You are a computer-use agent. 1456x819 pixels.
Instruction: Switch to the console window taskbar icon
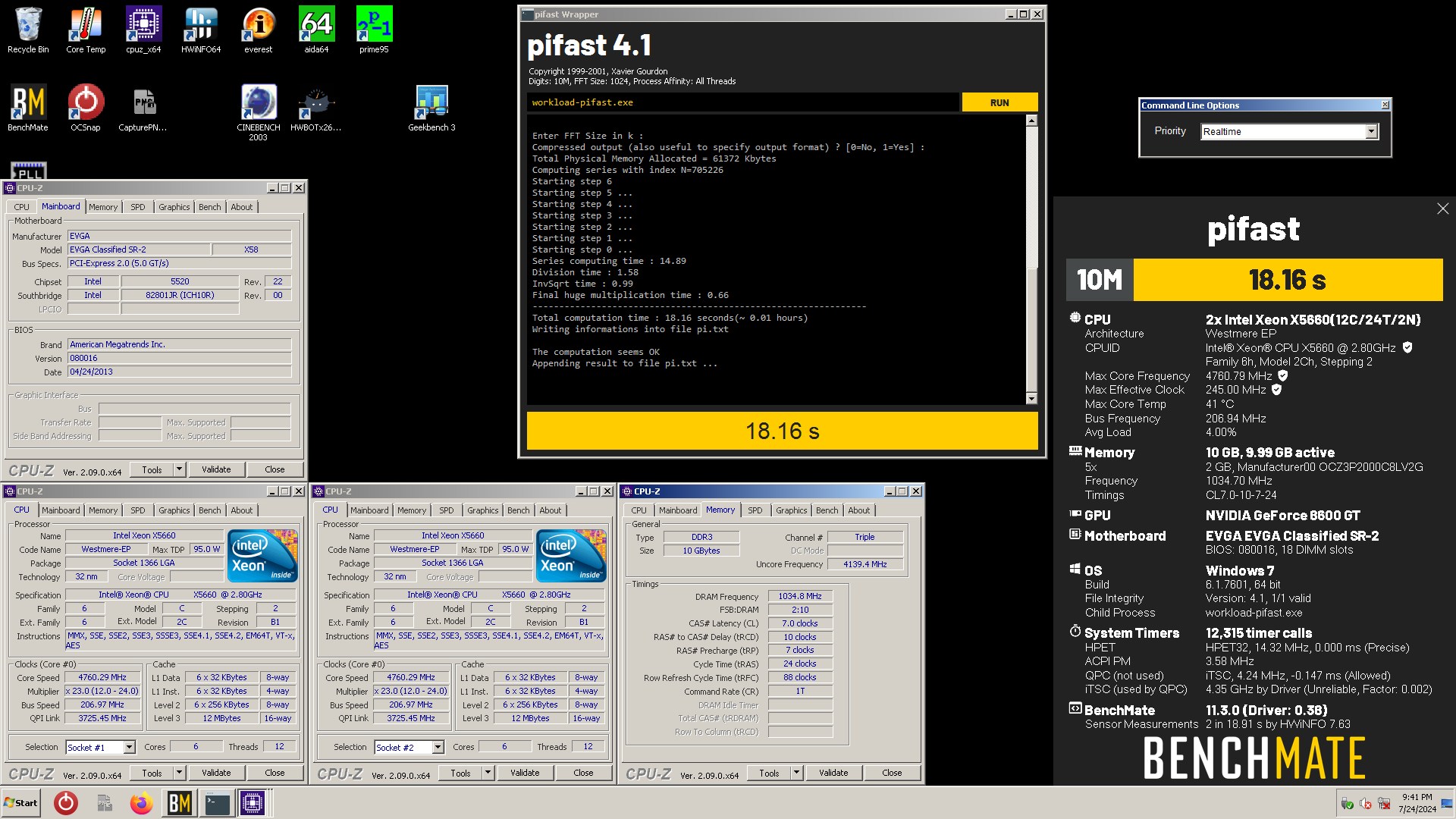click(x=217, y=803)
